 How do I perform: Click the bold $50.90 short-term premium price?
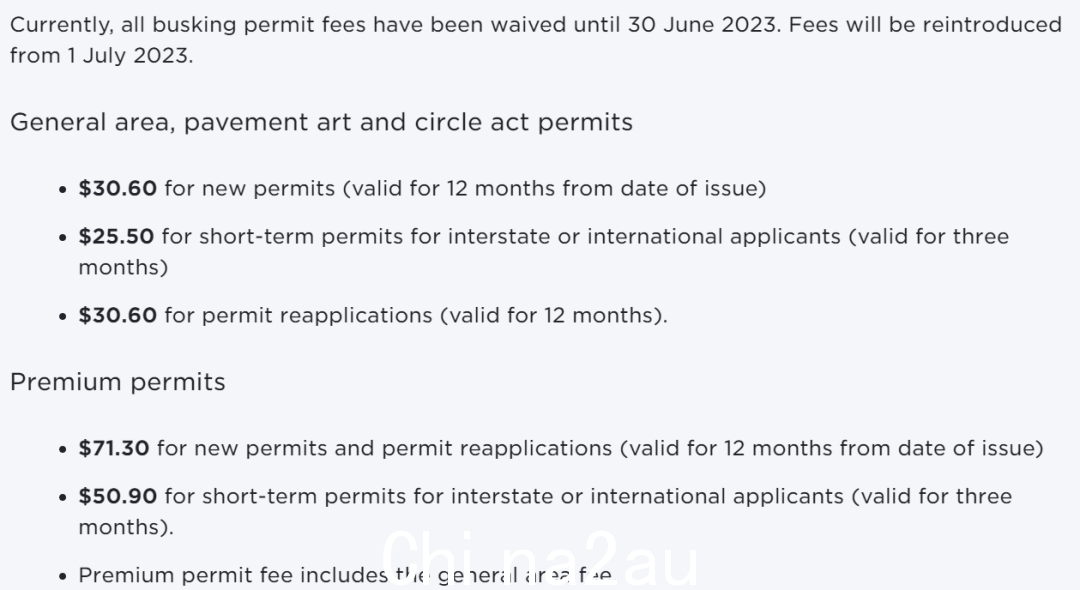(x=118, y=496)
